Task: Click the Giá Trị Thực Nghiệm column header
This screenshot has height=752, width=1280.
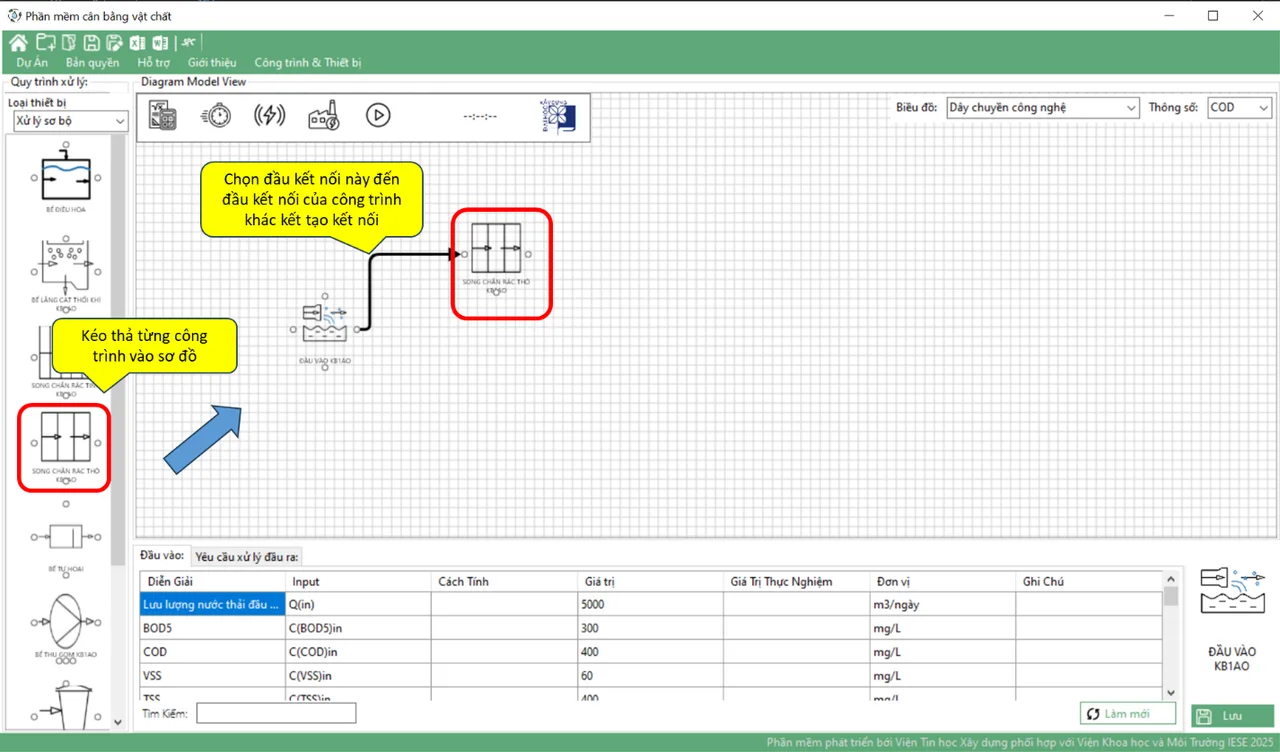Action: (x=796, y=581)
